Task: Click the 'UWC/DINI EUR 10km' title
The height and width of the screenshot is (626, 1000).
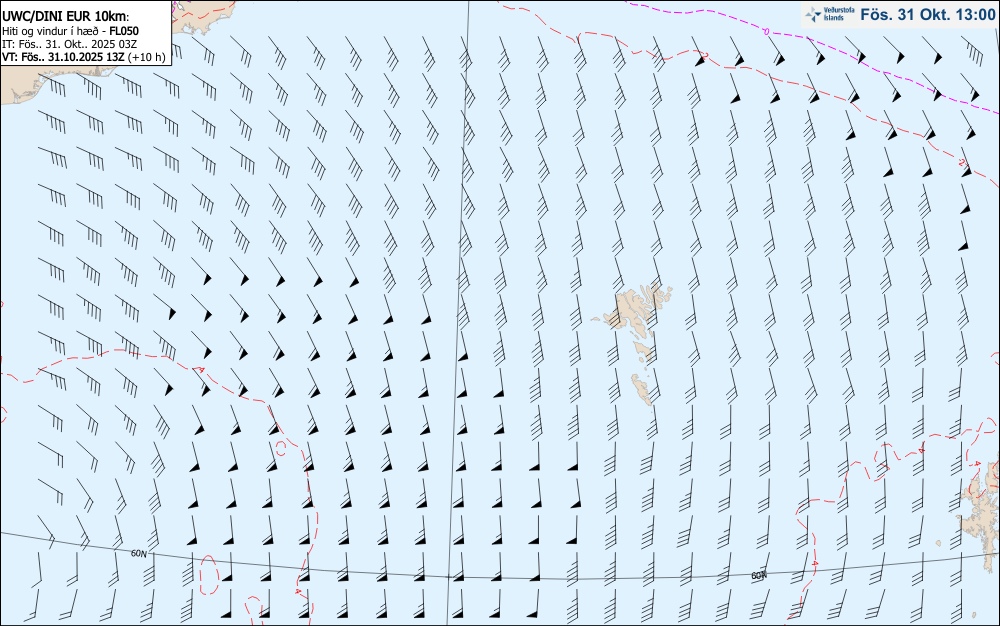Action: [64, 17]
